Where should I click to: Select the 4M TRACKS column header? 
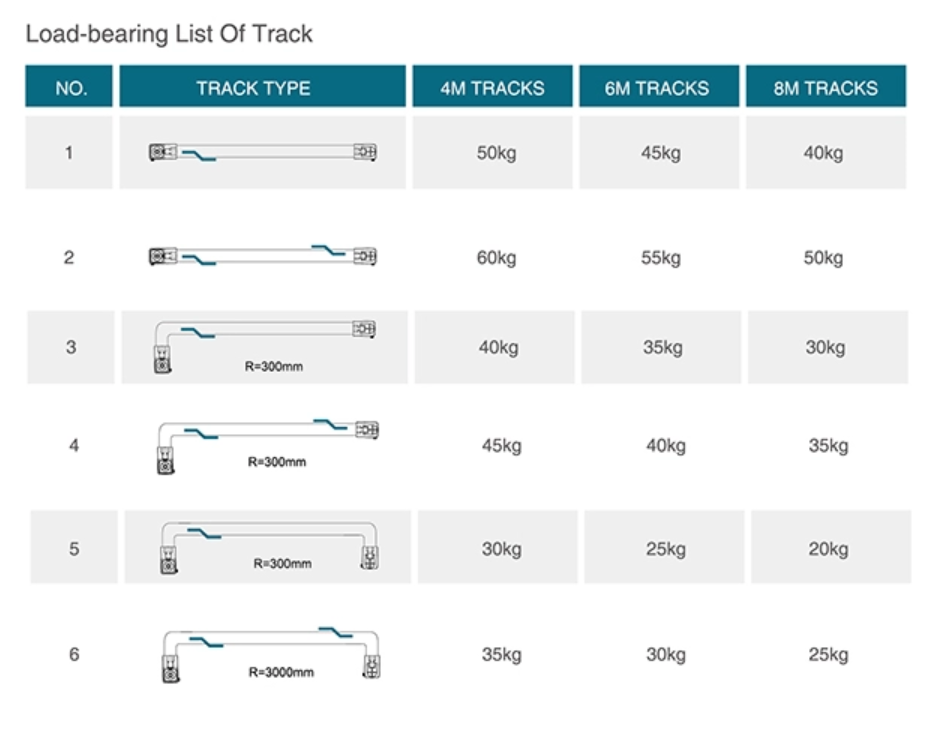[492, 86]
